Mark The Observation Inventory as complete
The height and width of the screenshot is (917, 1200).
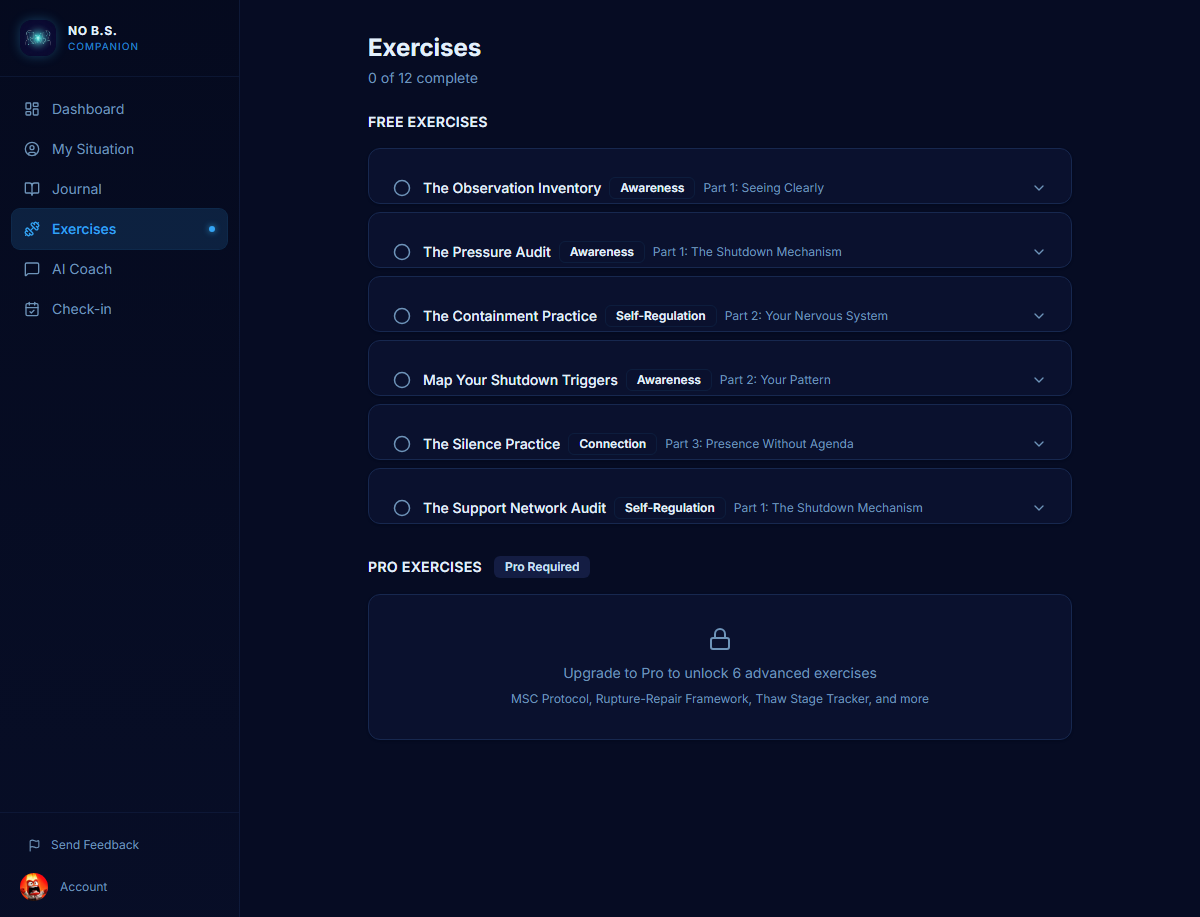(x=402, y=188)
